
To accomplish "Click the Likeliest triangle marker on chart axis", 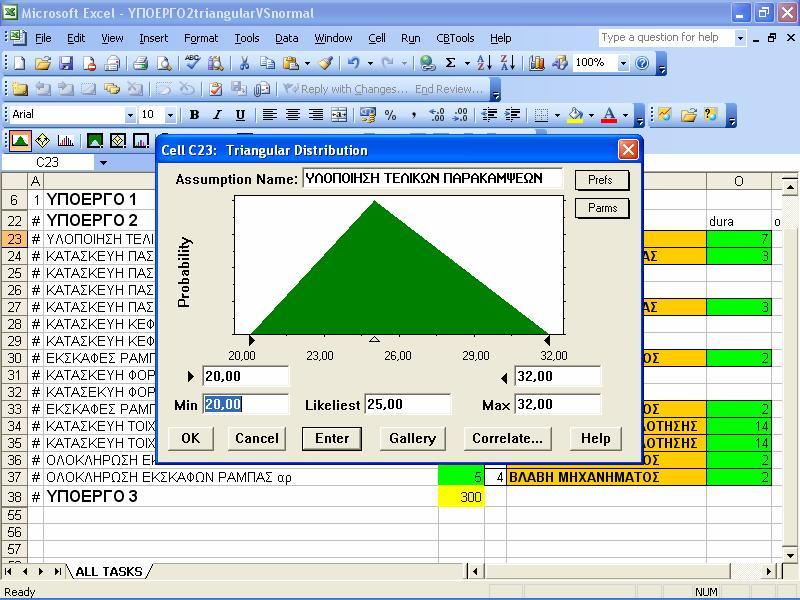I will pyautogui.click(x=374, y=339).
